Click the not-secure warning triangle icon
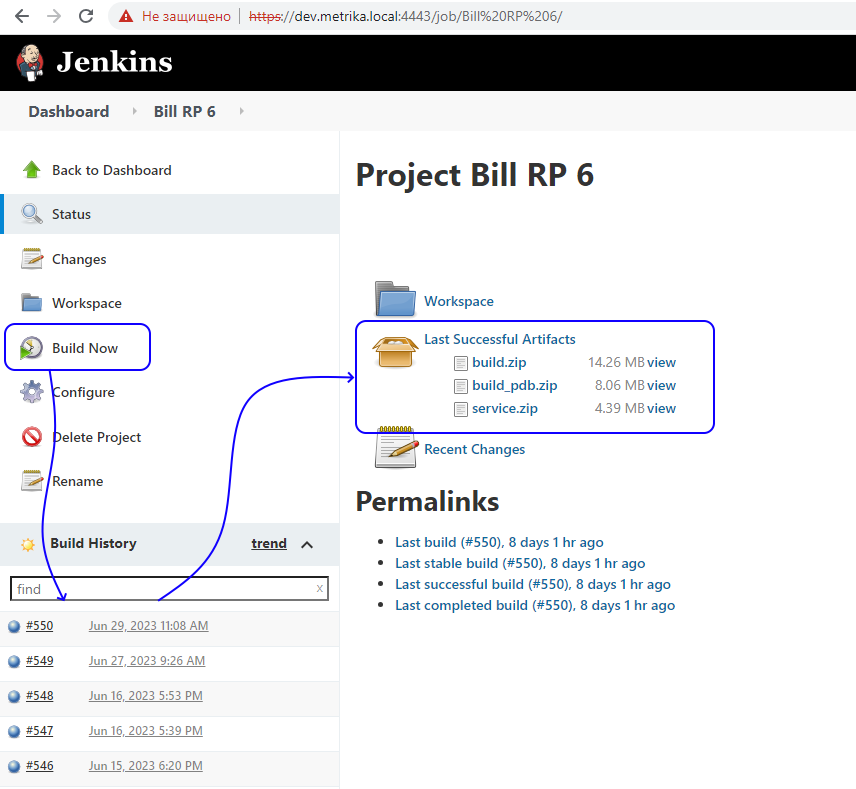 tap(126, 16)
